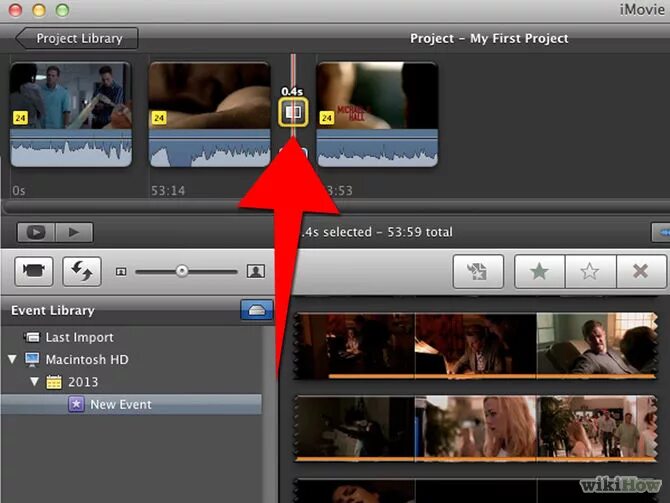This screenshot has width=670, height=503.
Task: Select event clip with man in suit on sofa
Action: (x=597, y=345)
